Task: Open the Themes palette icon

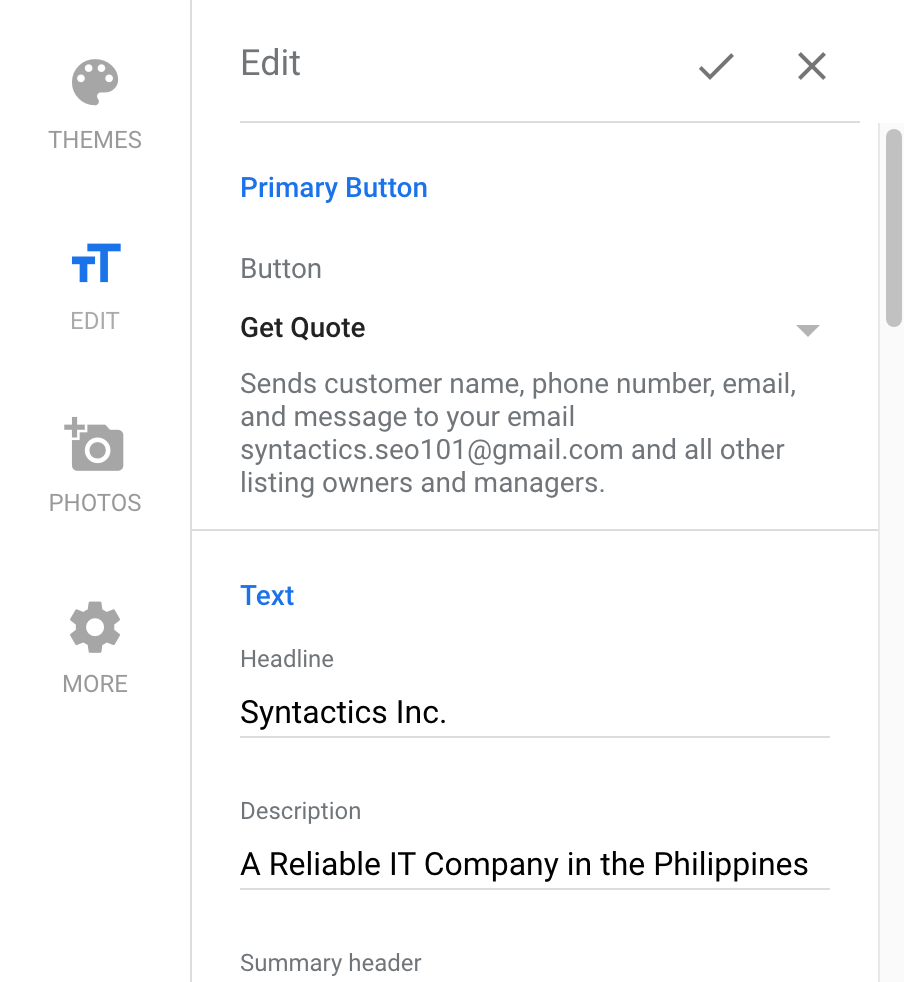Action: [95, 82]
